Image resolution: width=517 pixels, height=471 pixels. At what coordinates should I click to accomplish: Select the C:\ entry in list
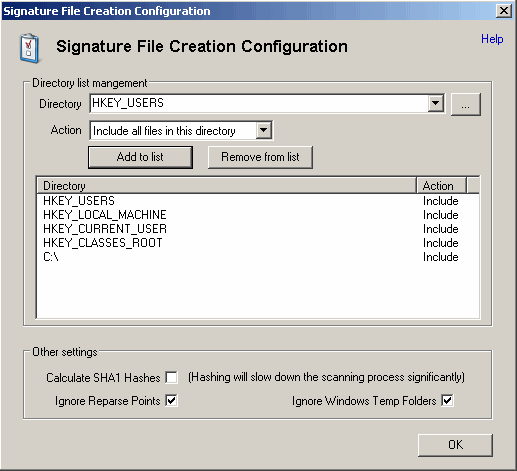tap(257, 257)
